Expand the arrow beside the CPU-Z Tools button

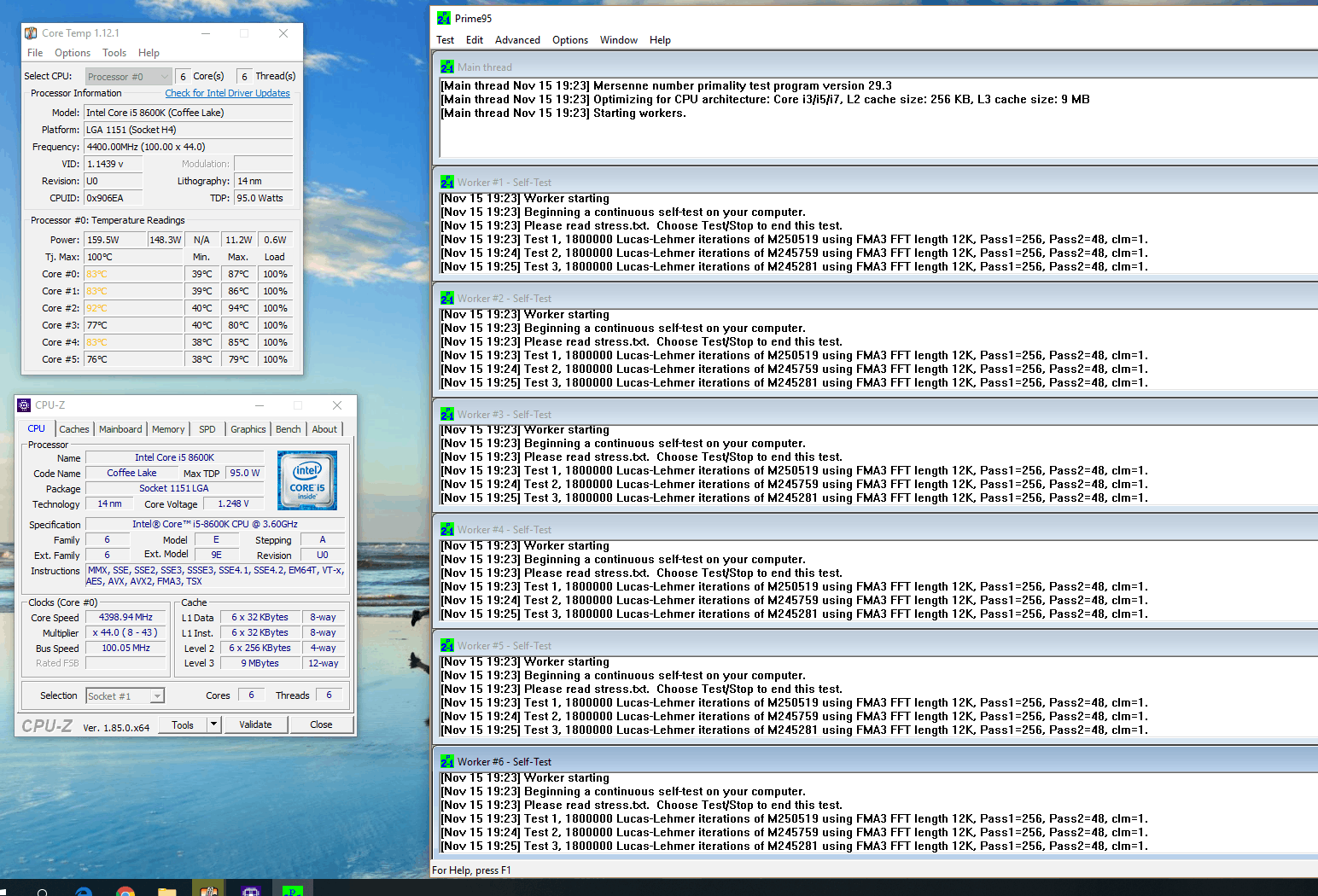click(213, 724)
